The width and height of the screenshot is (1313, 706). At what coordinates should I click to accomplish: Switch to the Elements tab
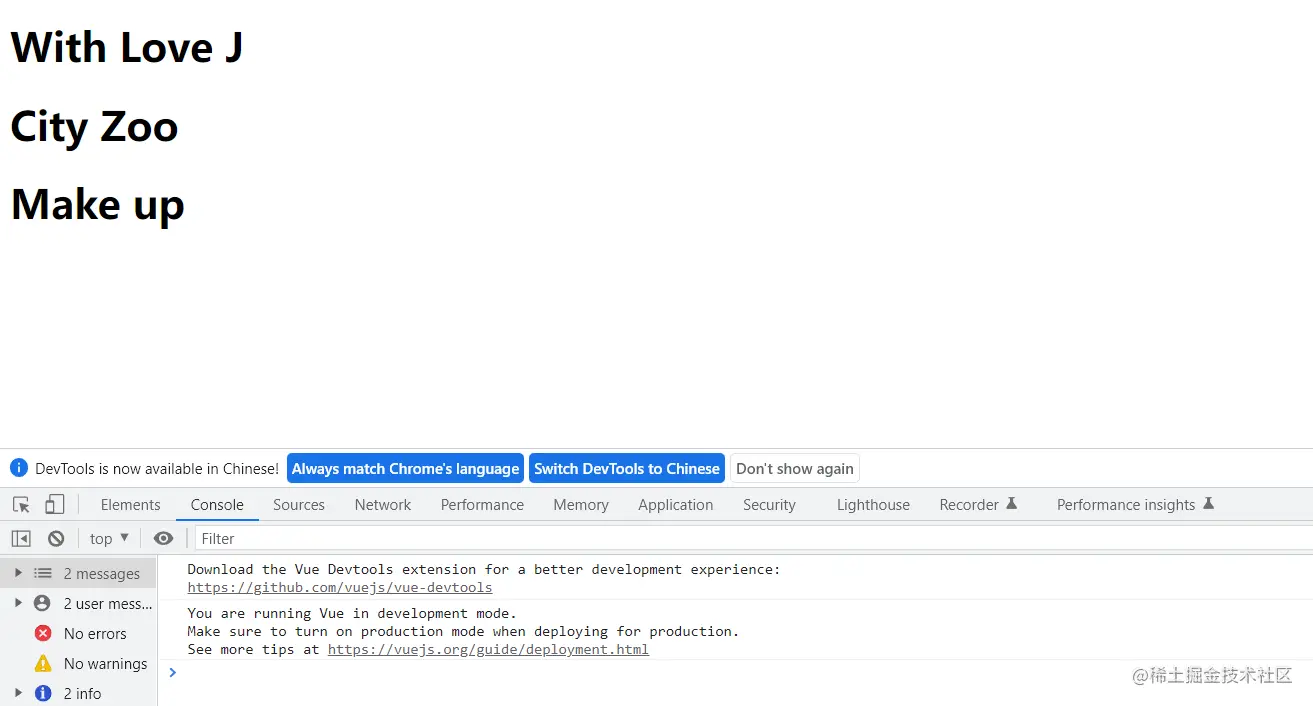pos(130,505)
